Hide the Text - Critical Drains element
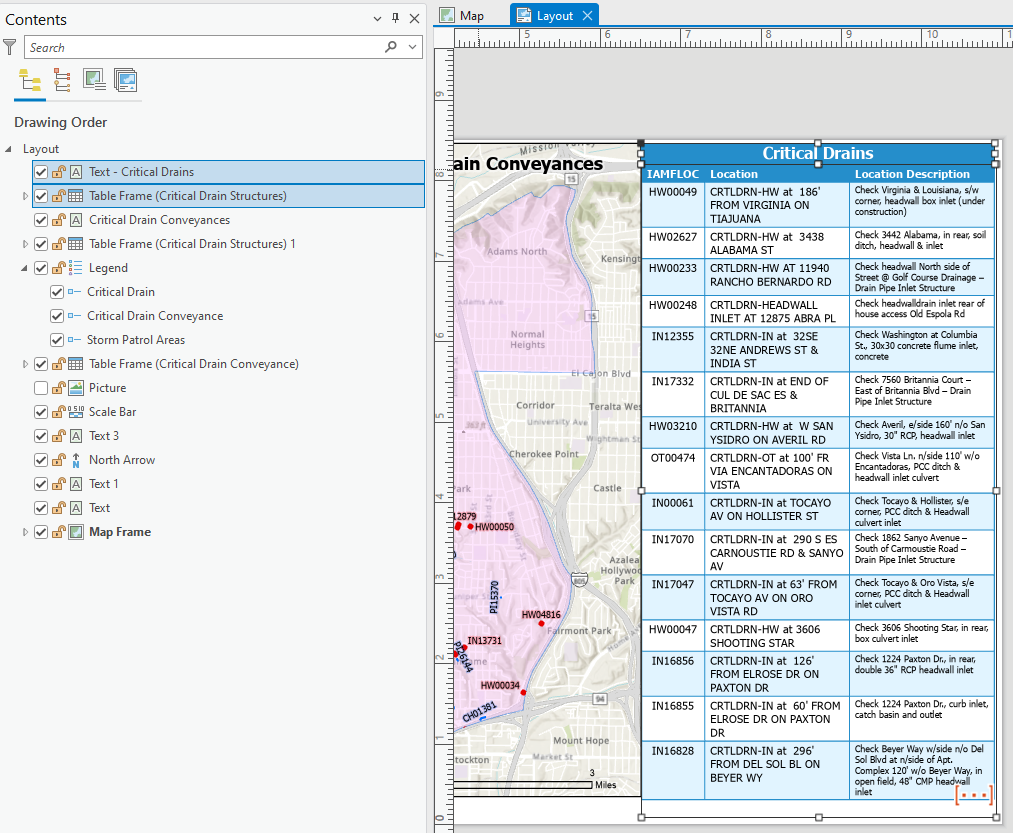 (41, 172)
